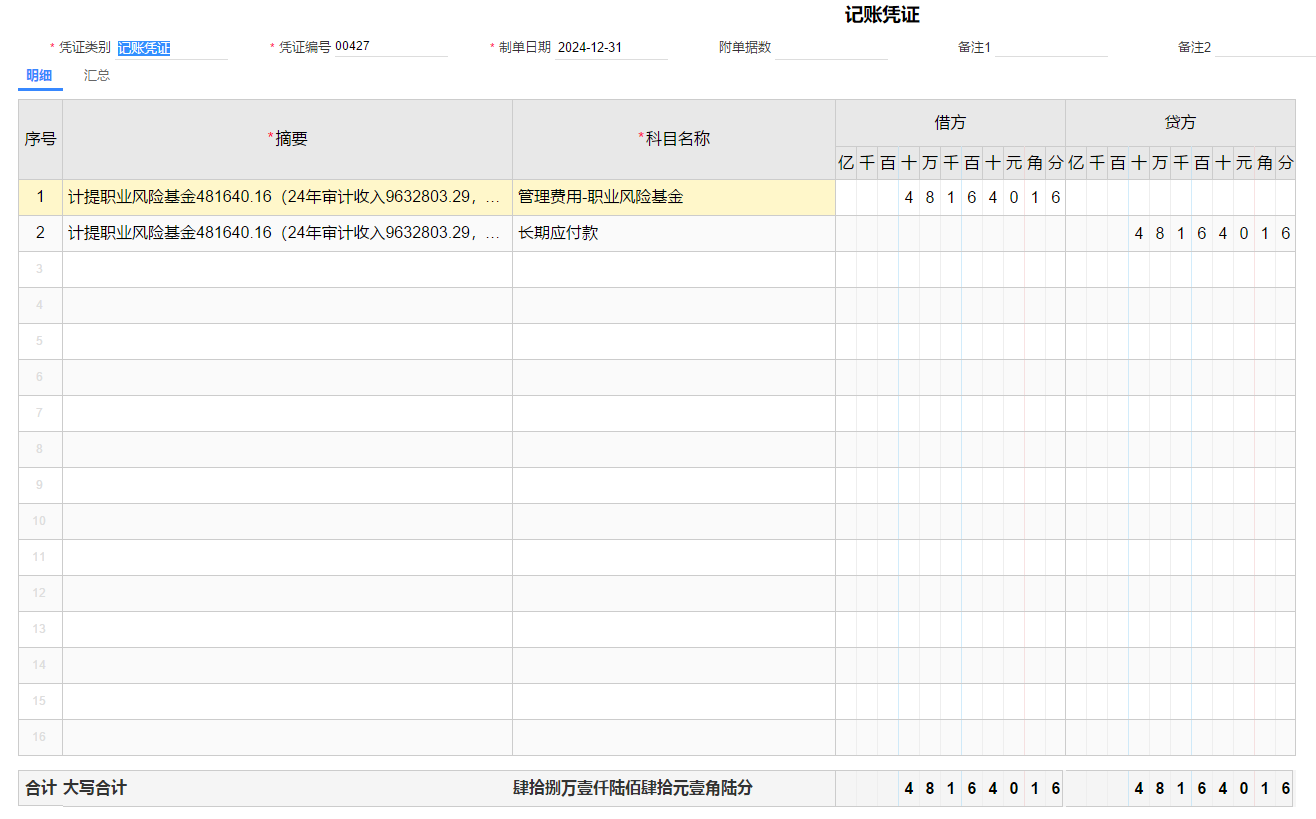Select row 1 summary cell 计提职业风险基金
1316x819 pixels.
pos(286,198)
